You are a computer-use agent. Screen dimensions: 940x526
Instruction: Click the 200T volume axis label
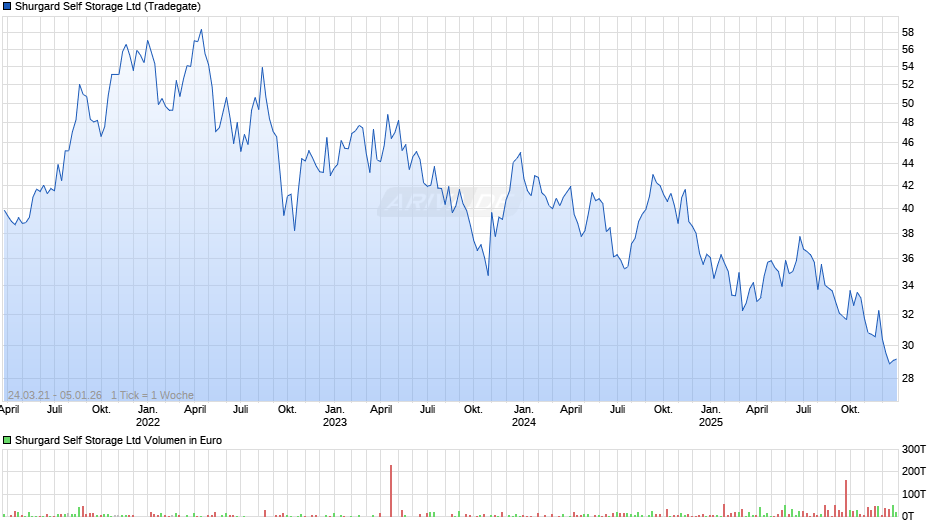tap(914, 471)
